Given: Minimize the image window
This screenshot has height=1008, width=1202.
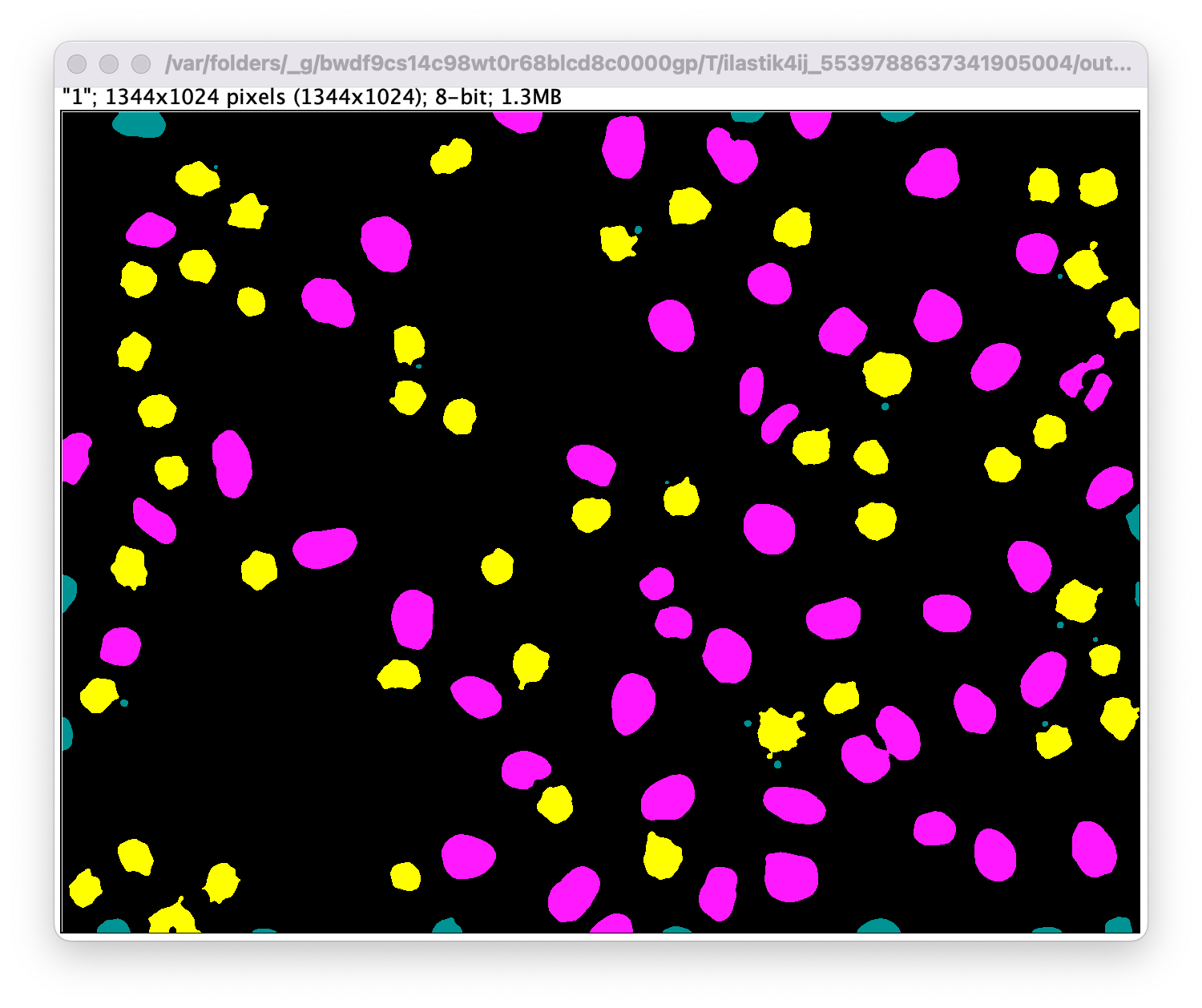Looking at the screenshot, I should pos(109,64).
